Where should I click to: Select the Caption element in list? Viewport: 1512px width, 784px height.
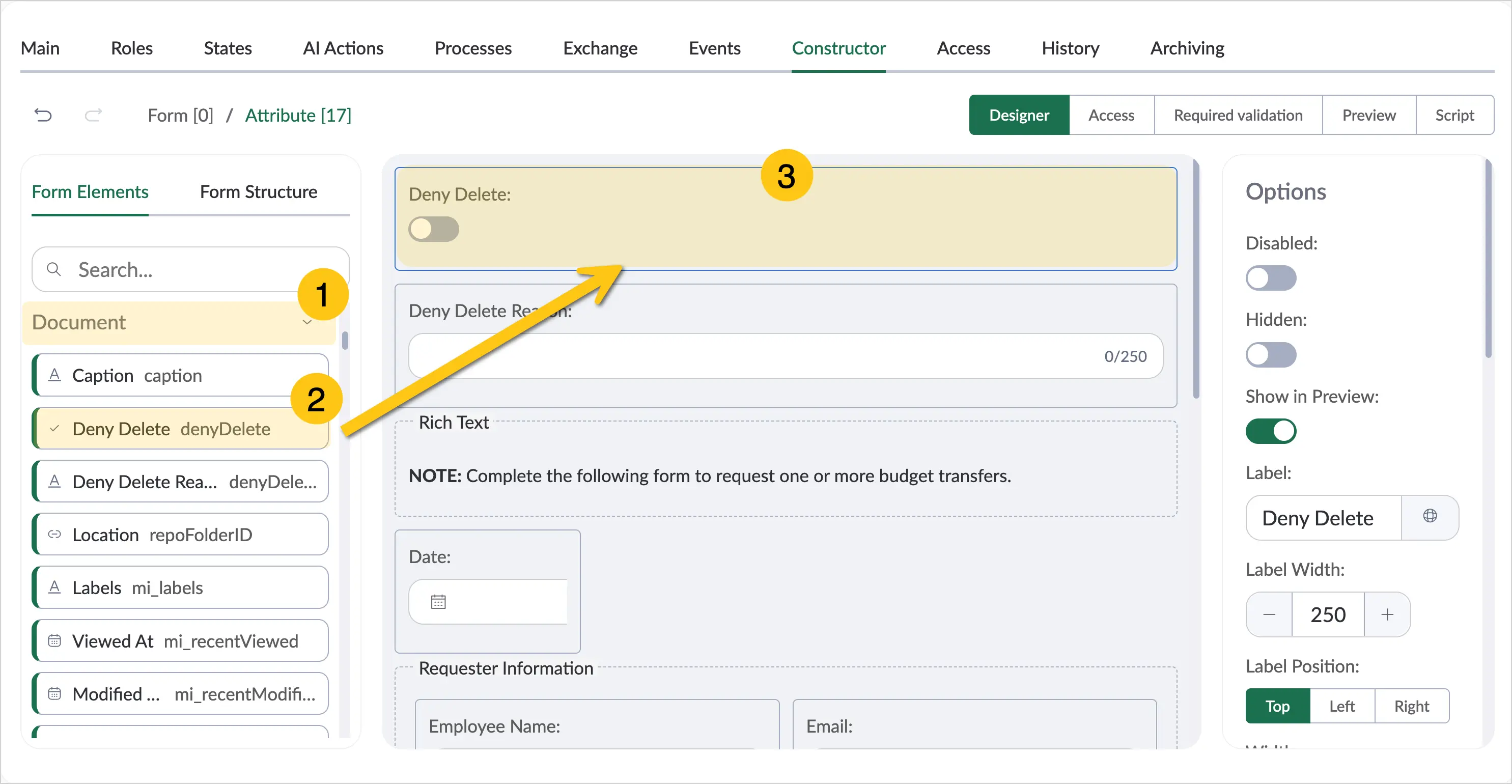click(x=180, y=375)
